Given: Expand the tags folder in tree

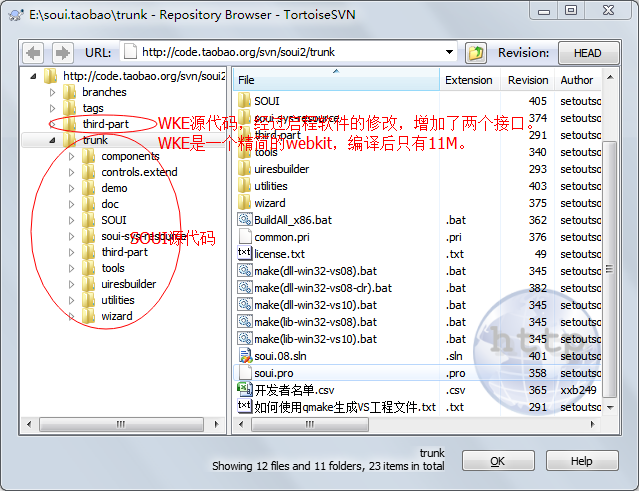Looking at the screenshot, I should 53,108.
